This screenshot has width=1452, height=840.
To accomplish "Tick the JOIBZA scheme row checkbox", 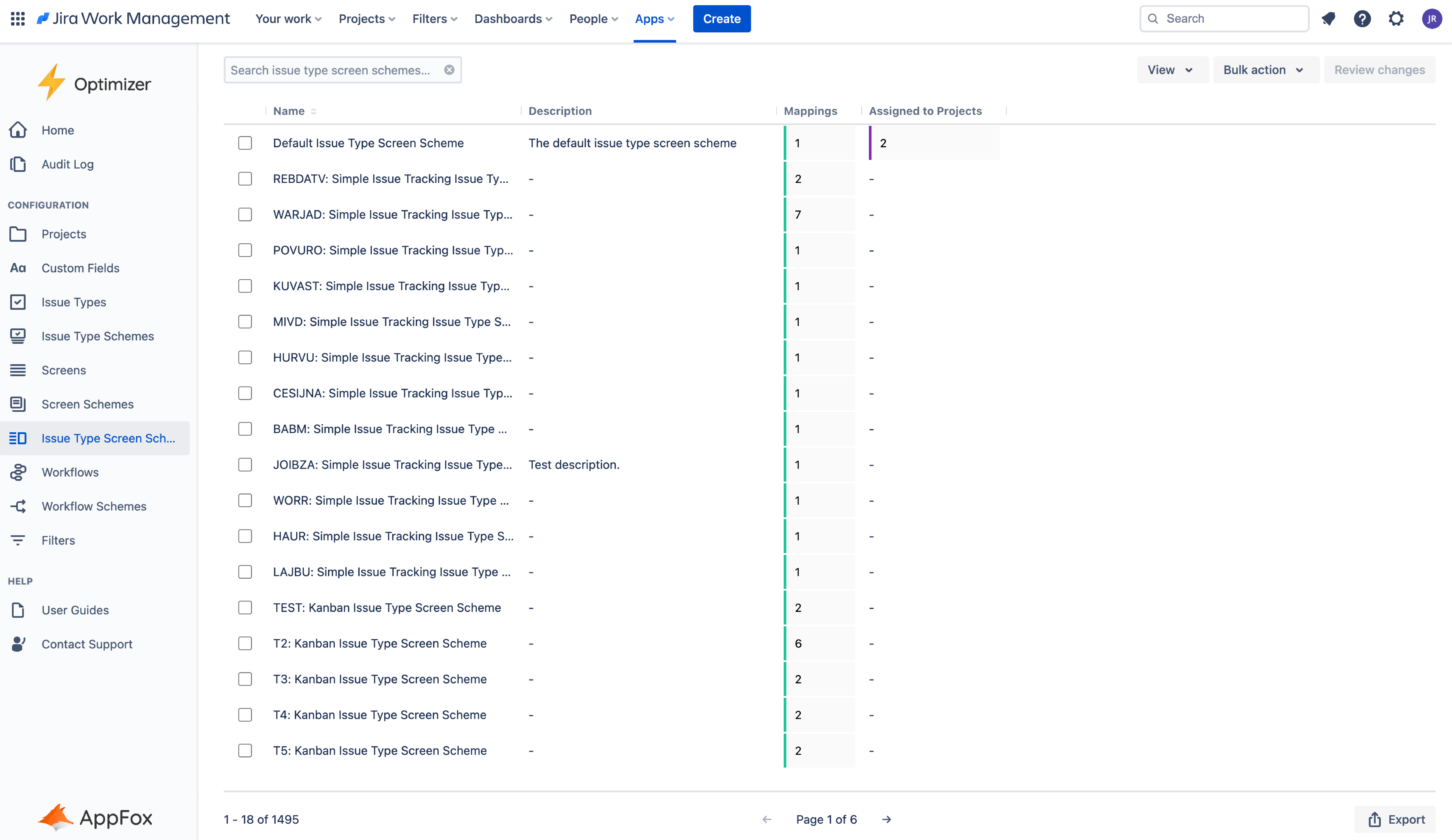I will coord(245,464).
